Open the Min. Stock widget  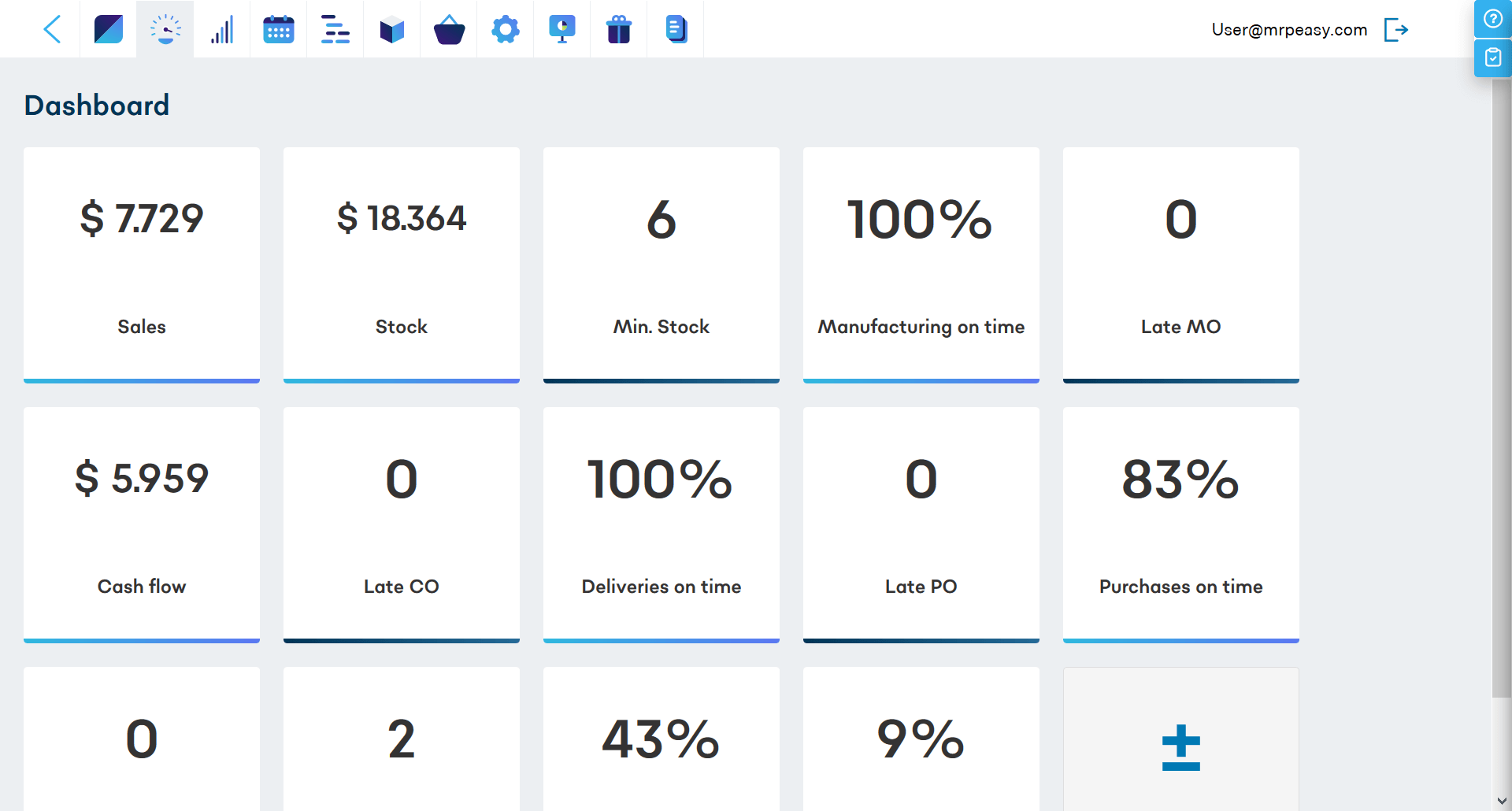(661, 265)
